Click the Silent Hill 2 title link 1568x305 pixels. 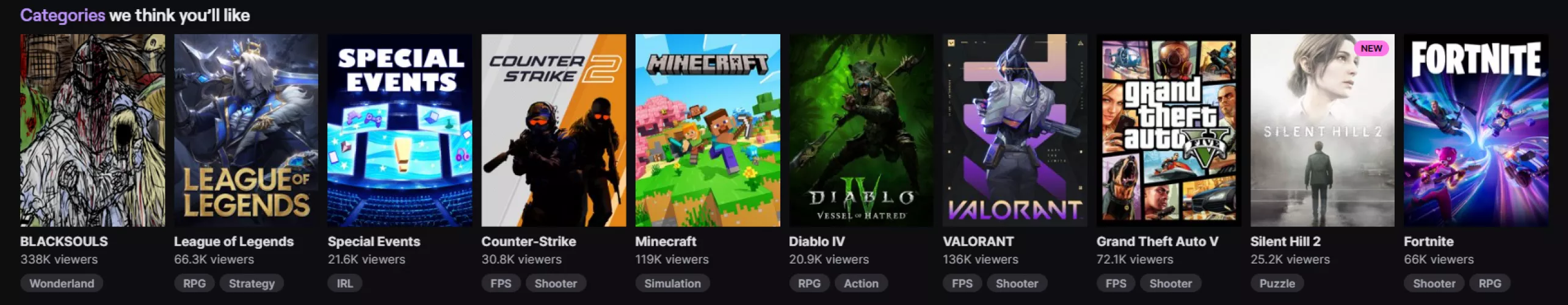click(x=1285, y=242)
